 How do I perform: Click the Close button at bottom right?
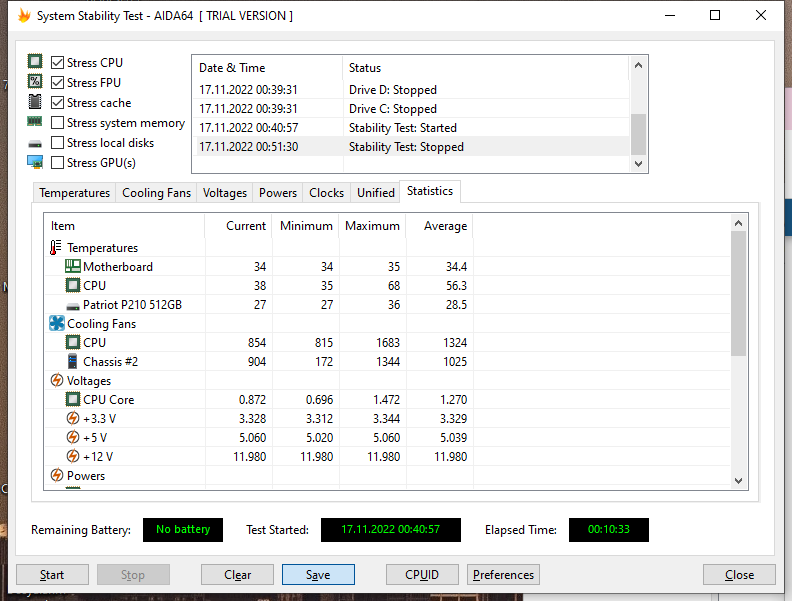739,575
